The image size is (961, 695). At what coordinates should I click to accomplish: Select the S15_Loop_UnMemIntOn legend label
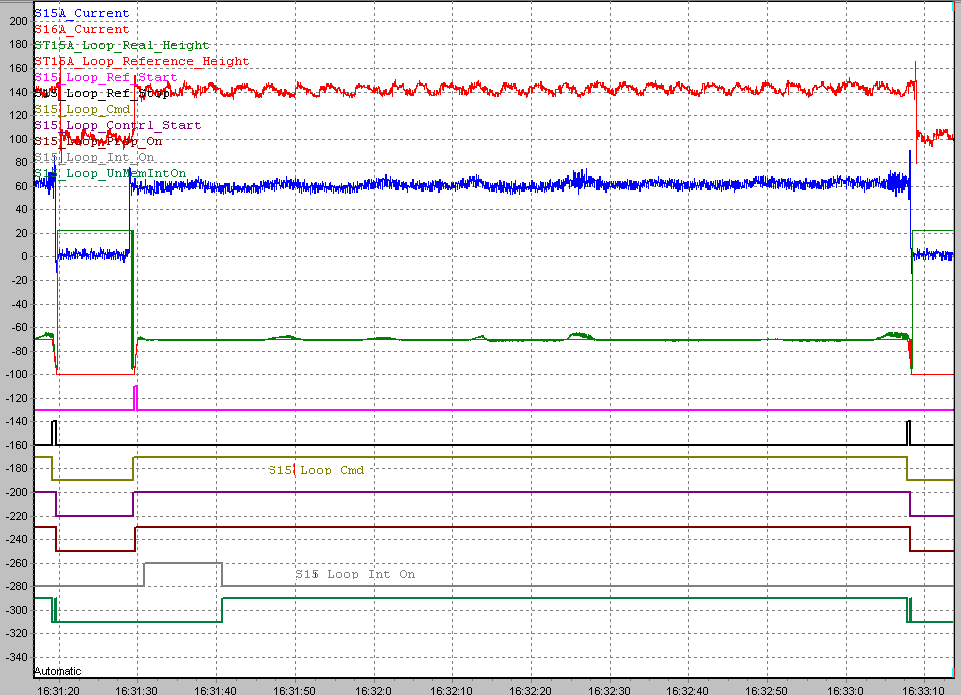[109, 173]
